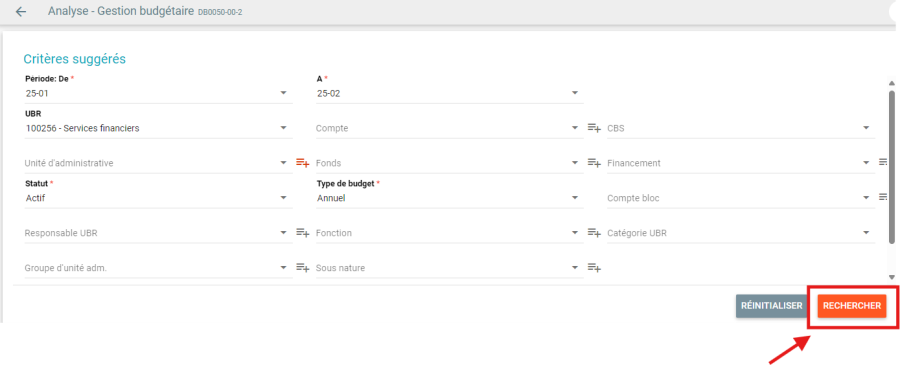Viewport: 900px width, 365px height.
Task: Click the vertical scrollbar of criteria panel
Action: [891, 166]
